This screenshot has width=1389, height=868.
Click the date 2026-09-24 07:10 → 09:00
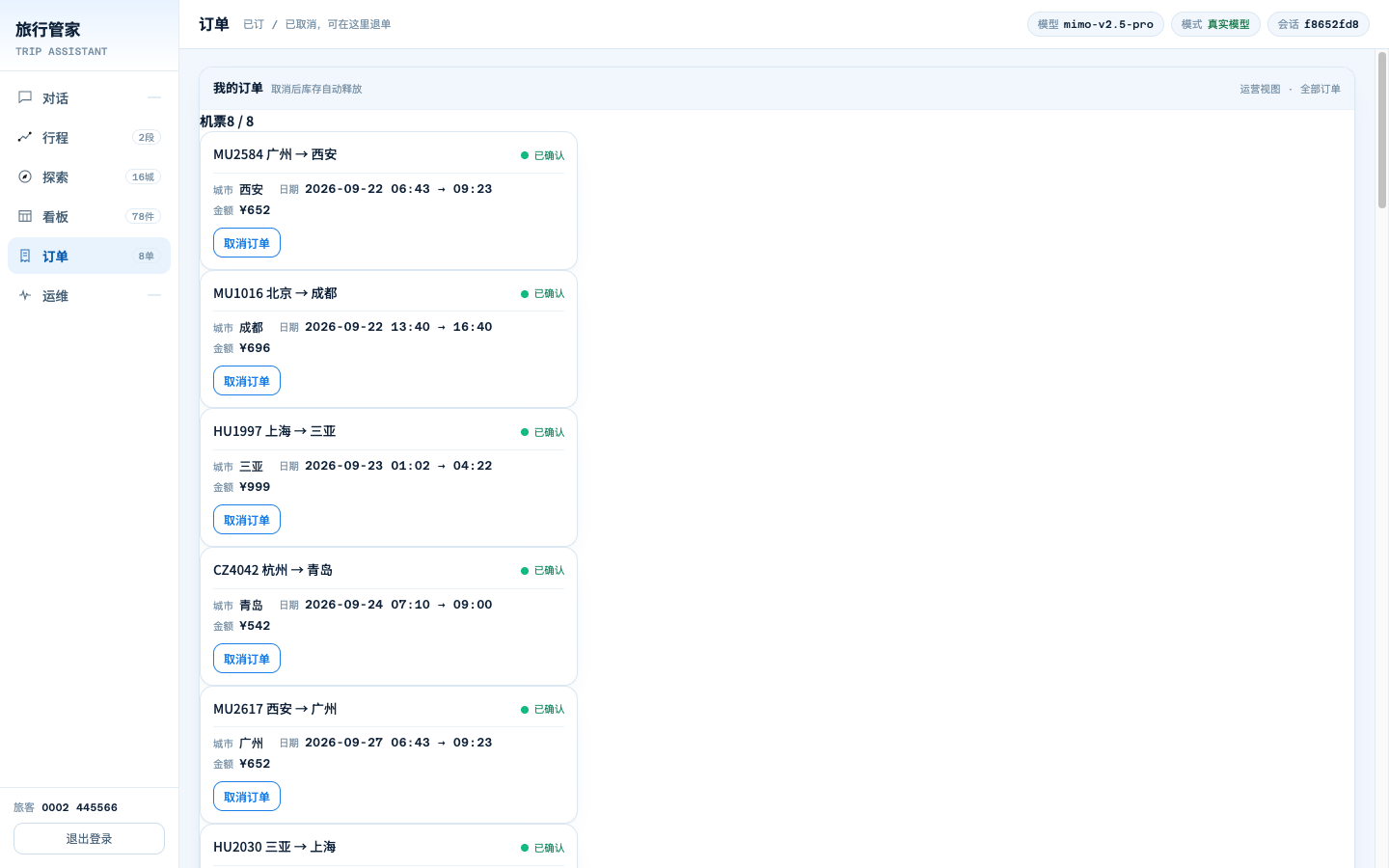[398, 605]
